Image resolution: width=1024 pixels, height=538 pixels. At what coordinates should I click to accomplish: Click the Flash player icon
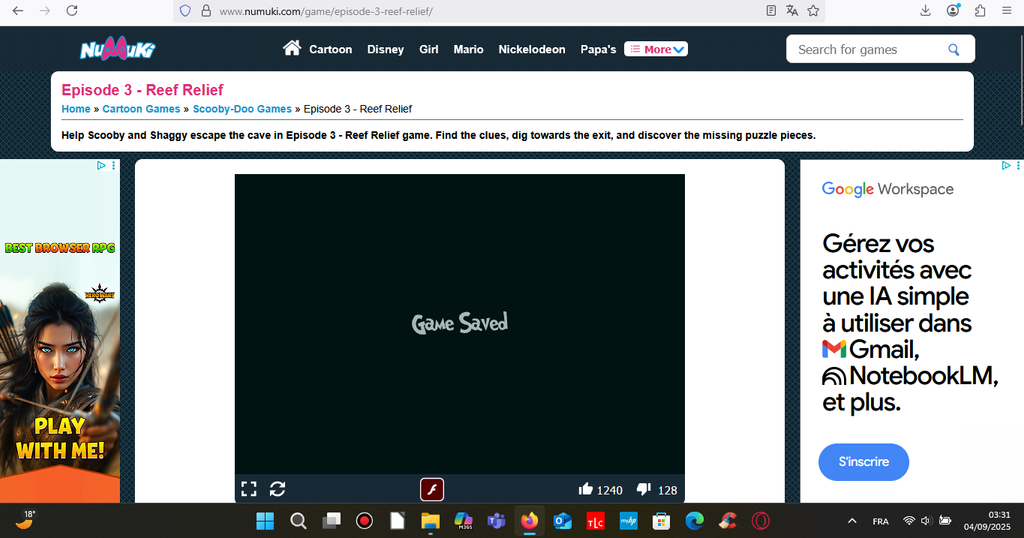432,489
